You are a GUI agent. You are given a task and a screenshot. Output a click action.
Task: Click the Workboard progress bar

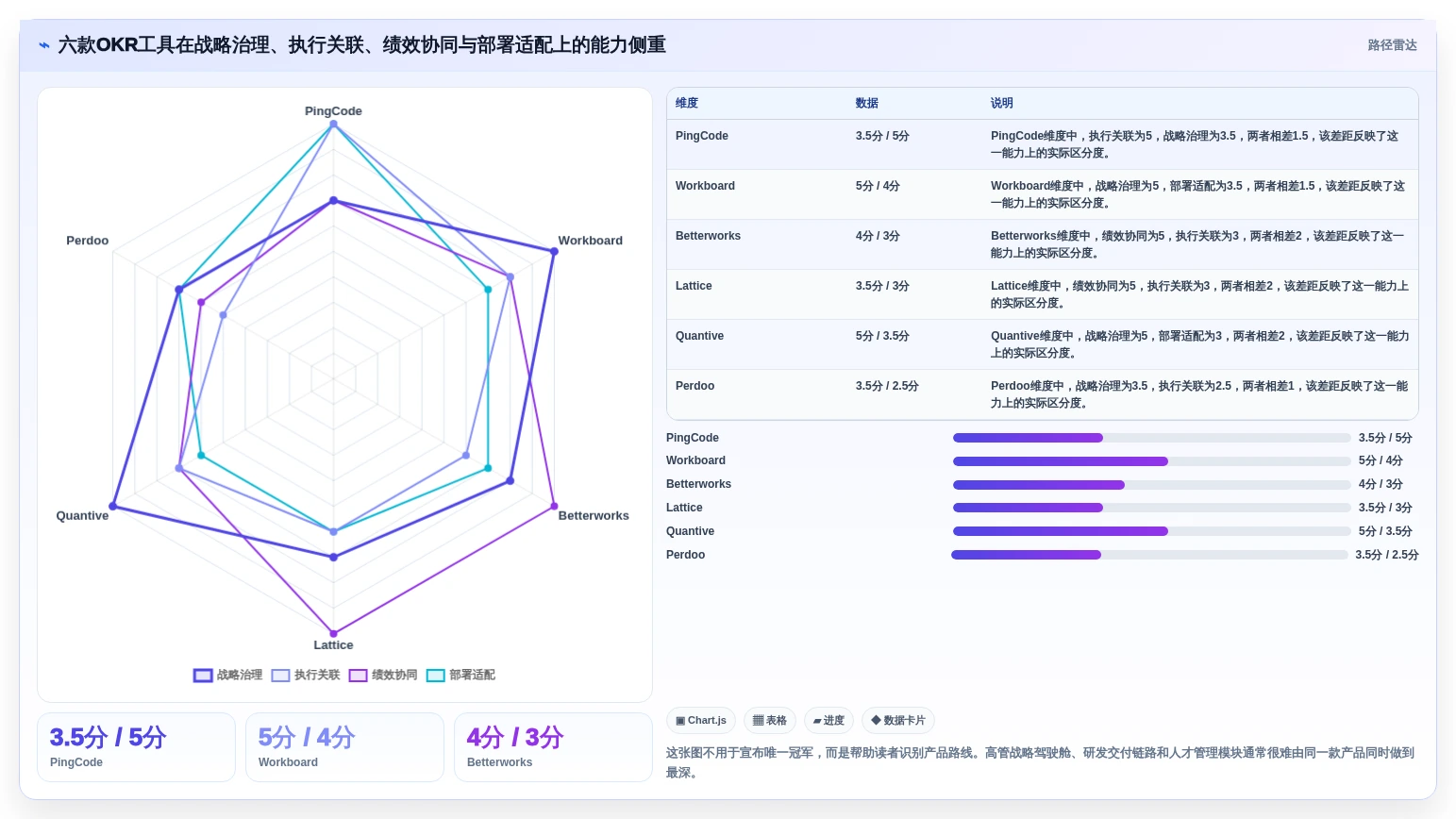[1151, 461]
